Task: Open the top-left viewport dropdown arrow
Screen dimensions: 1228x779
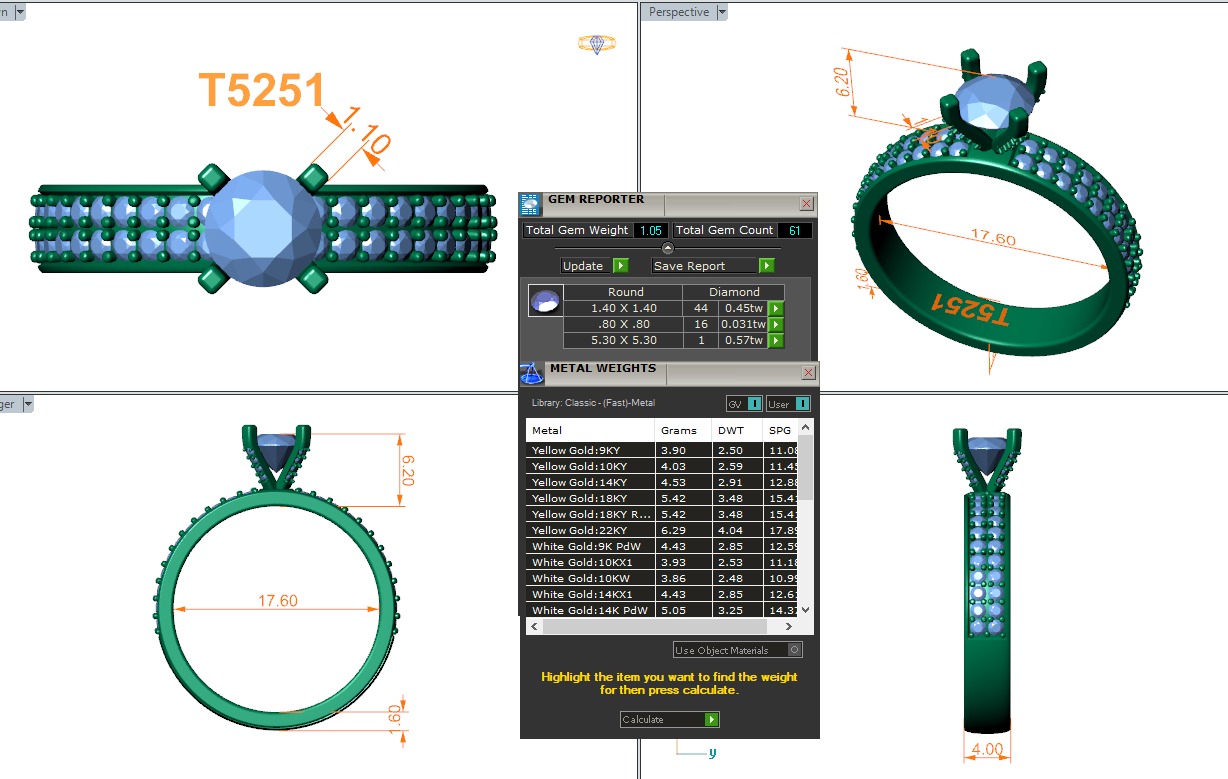Action: [x=19, y=12]
